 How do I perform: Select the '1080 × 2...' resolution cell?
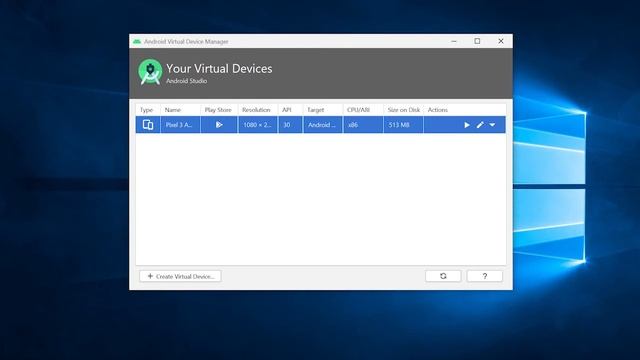pyautogui.click(x=258, y=125)
